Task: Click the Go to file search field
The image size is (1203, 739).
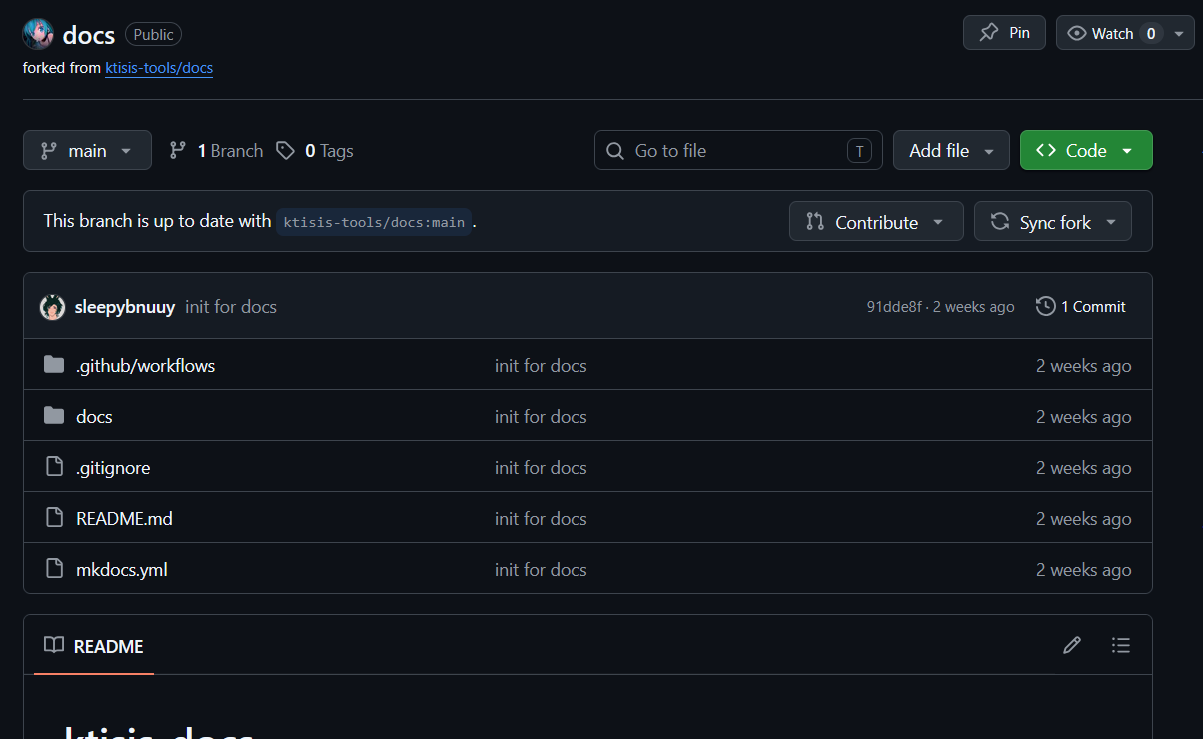Action: click(x=738, y=150)
